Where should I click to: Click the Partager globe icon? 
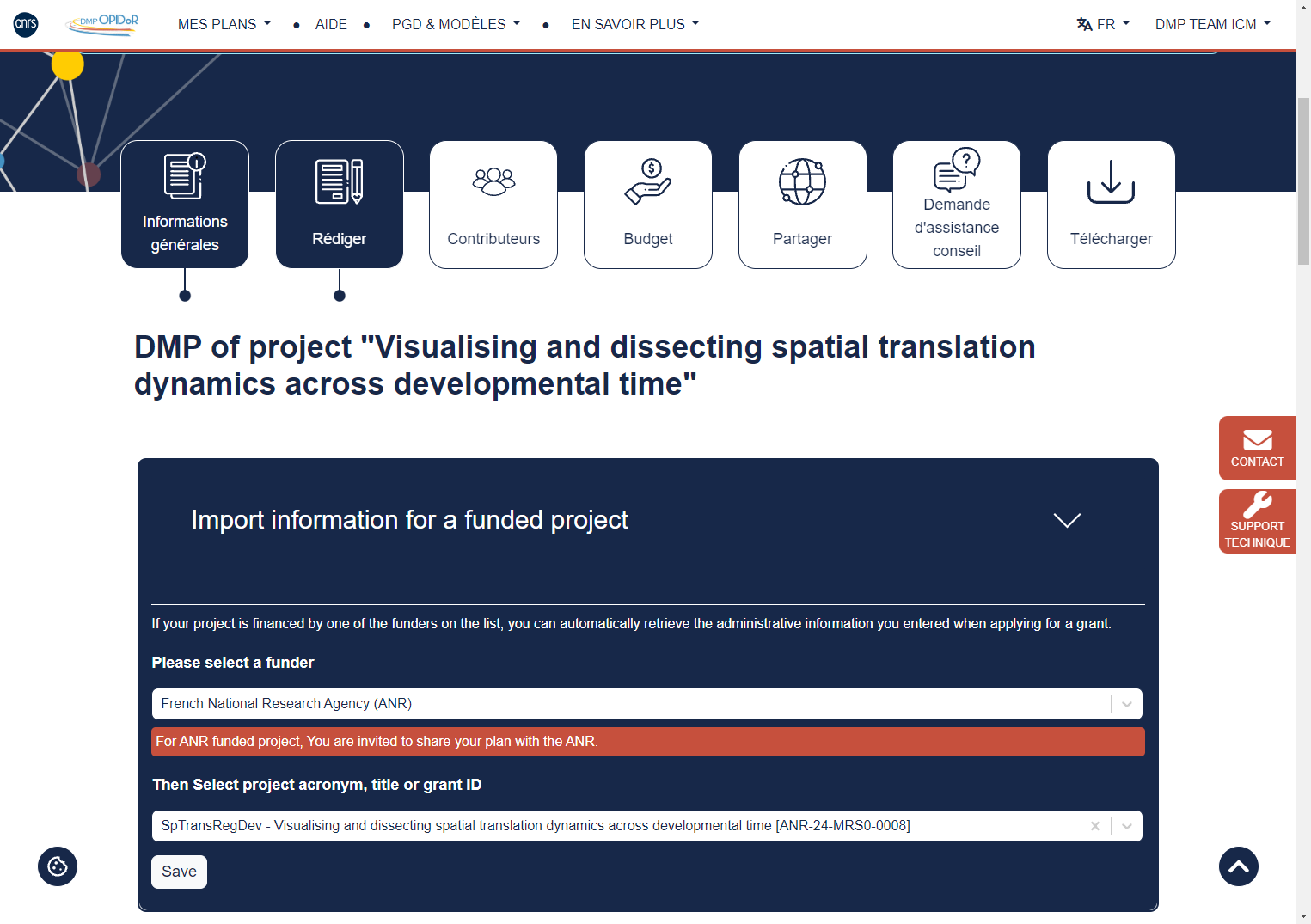[802, 181]
